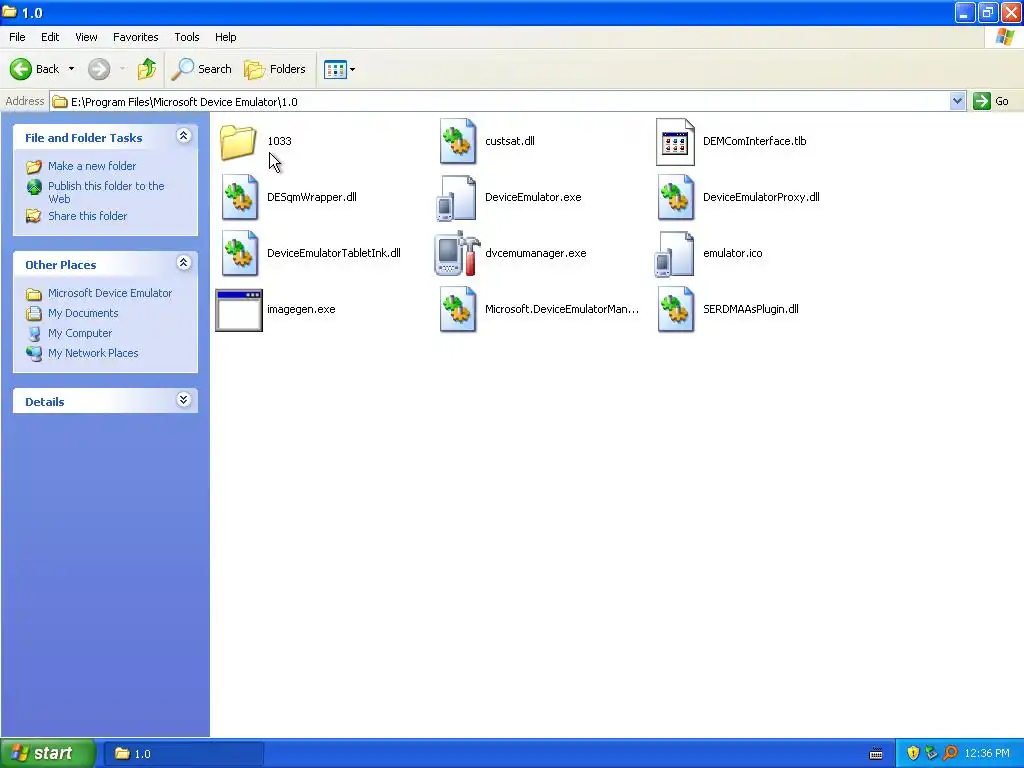This screenshot has width=1024, height=768.
Task: Select the DeviceEmulatorTabletInk.dll icon
Action: (x=240, y=253)
